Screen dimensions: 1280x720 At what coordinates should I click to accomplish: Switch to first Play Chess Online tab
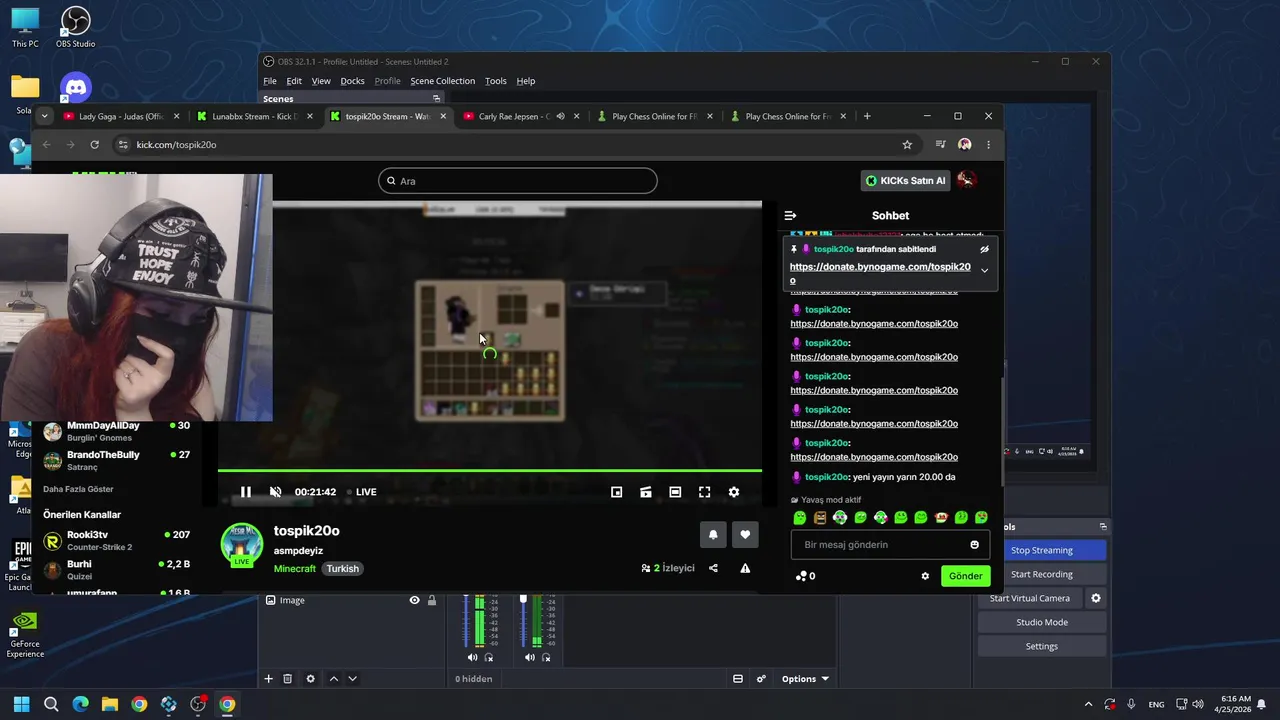pos(653,116)
